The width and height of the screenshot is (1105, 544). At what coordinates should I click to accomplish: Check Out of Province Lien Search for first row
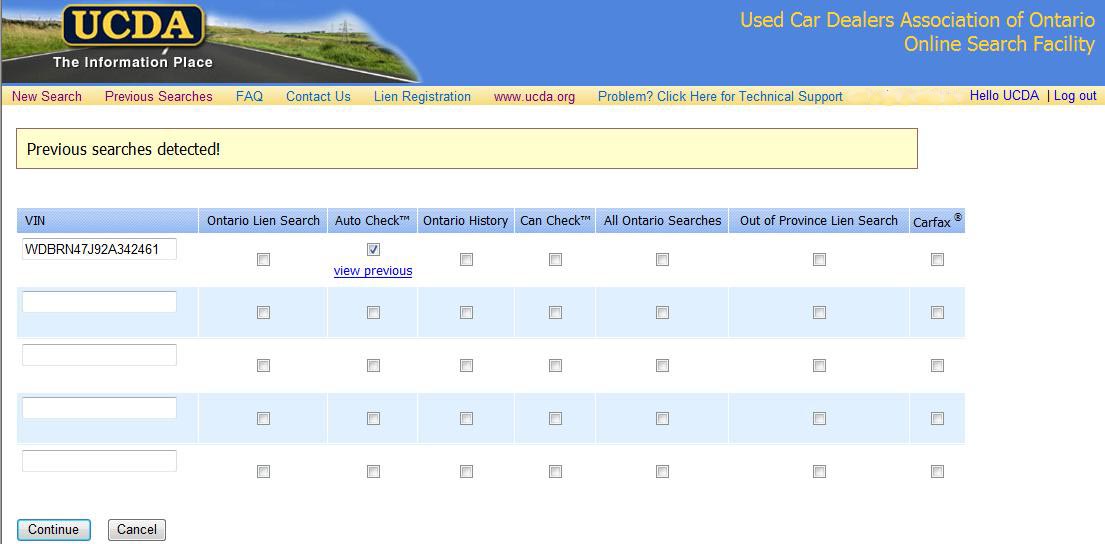819,260
